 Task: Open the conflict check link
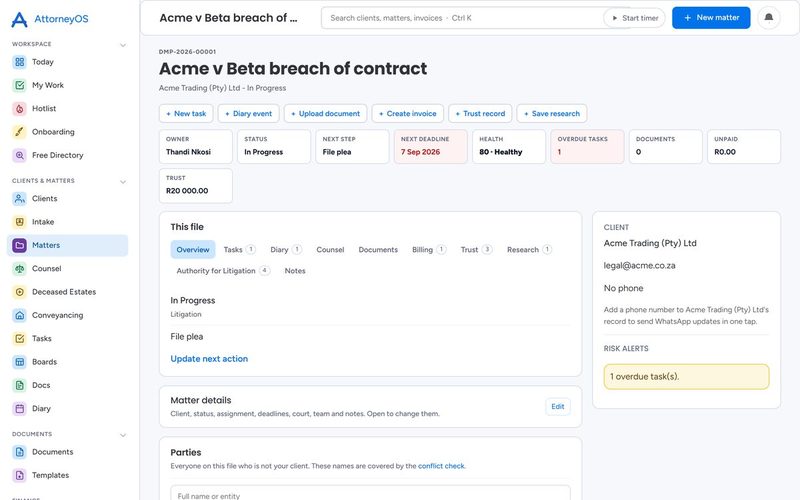click(441, 466)
